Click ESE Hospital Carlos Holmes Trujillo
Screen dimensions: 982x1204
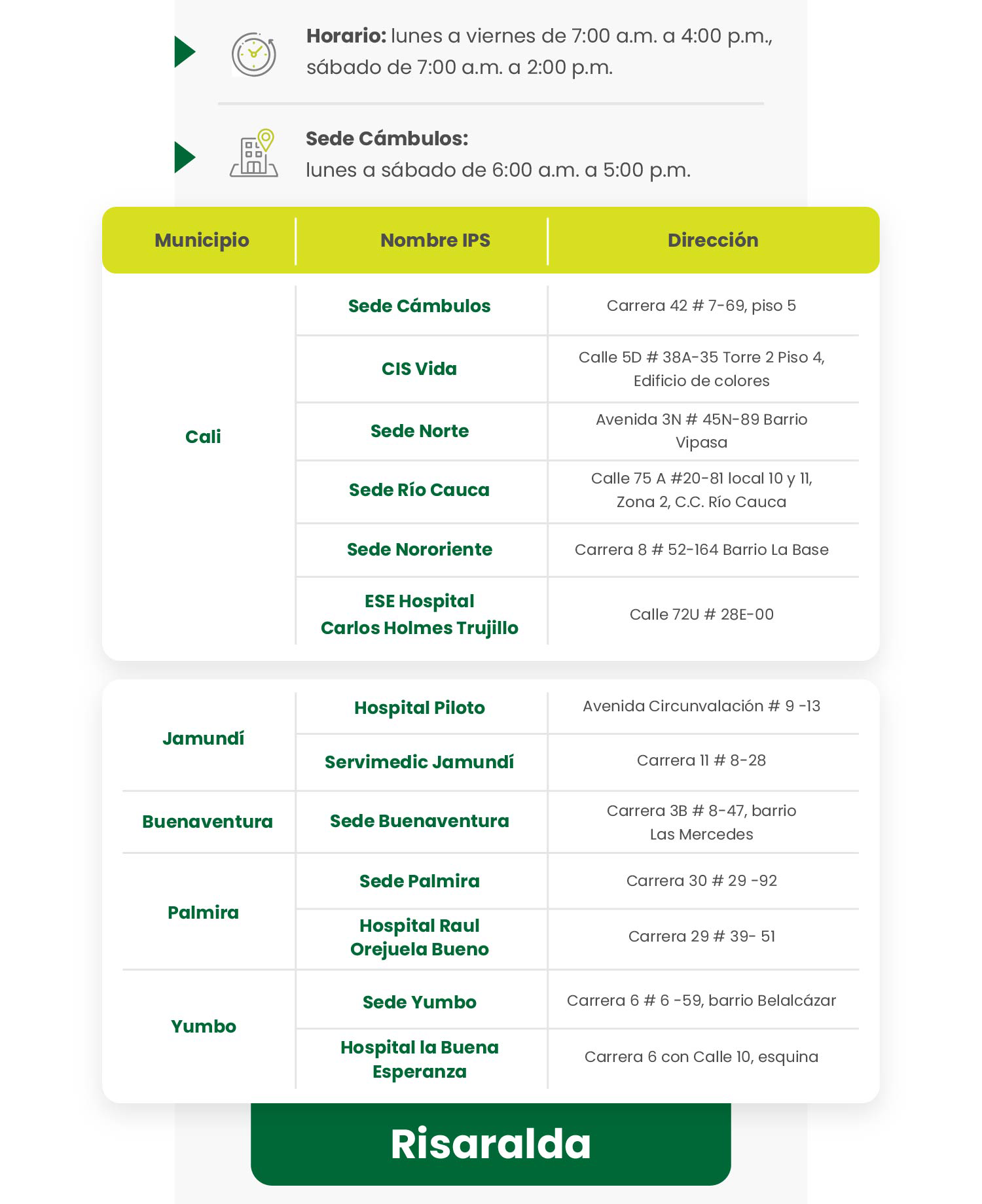point(419,614)
